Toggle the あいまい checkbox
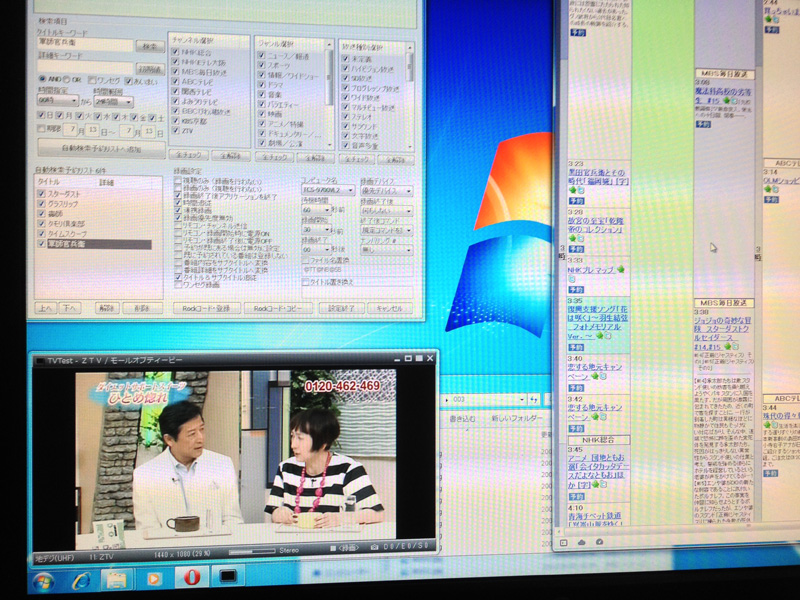800x600 pixels. click(128, 81)
